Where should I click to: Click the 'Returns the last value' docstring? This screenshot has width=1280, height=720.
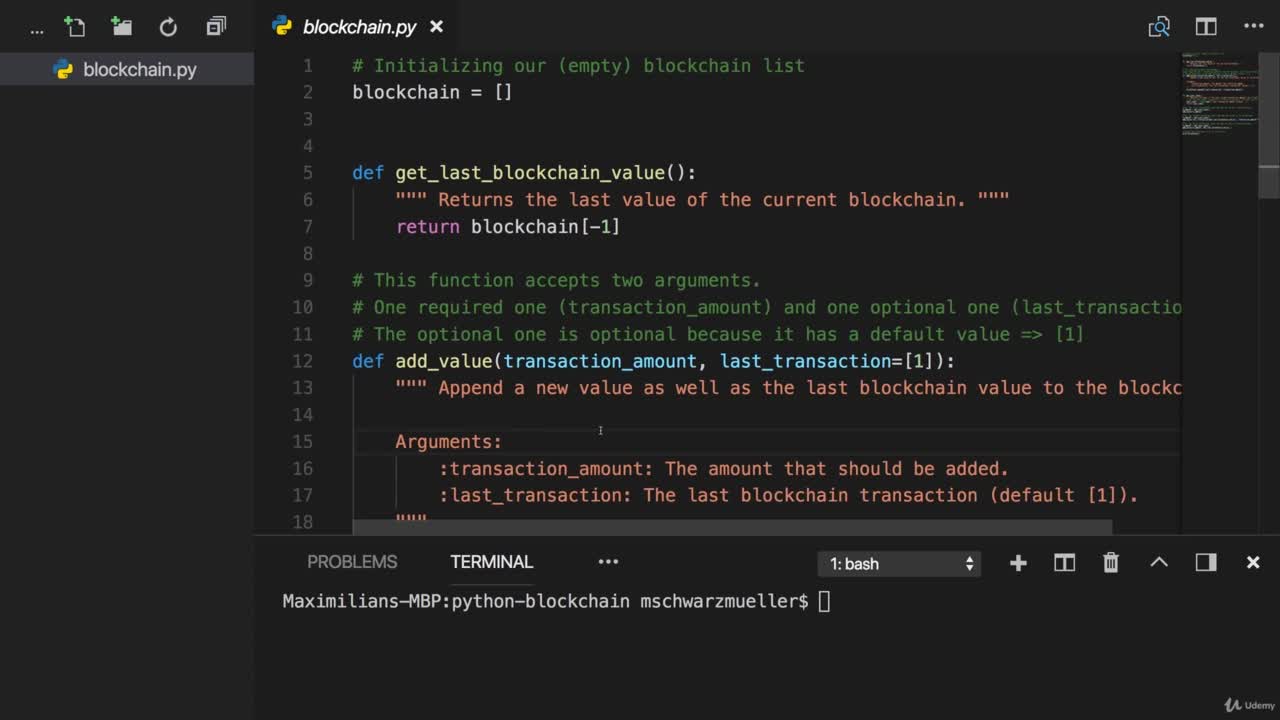coord(702,200)
